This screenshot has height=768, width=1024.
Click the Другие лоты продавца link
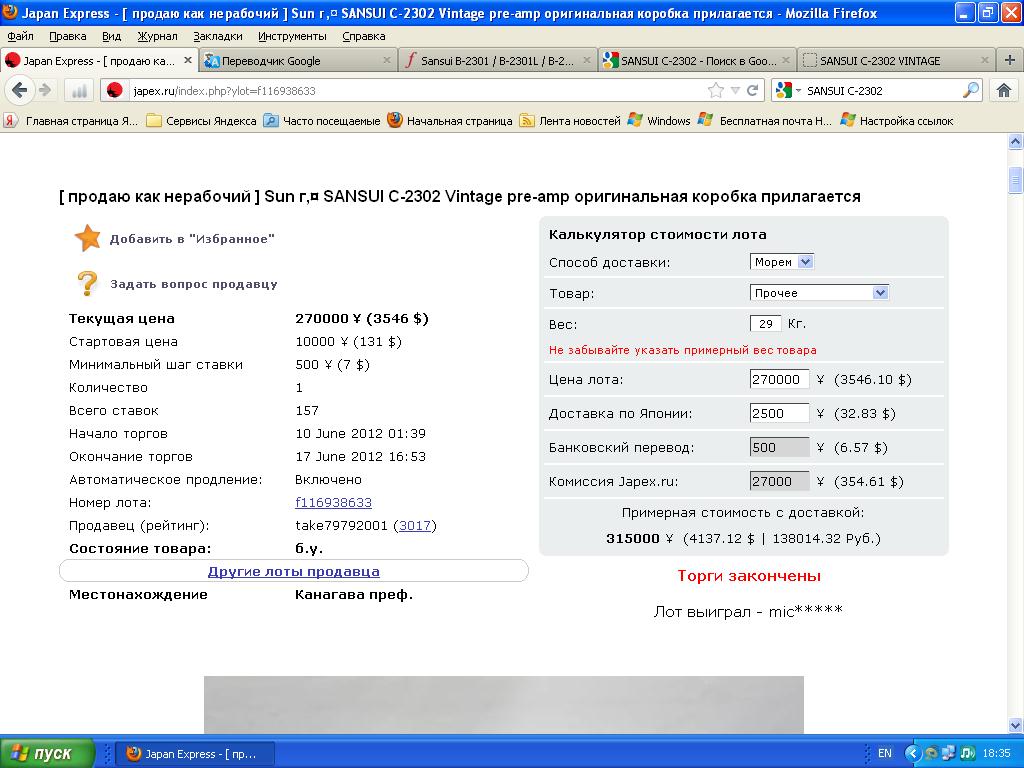[x=293, y=571]
